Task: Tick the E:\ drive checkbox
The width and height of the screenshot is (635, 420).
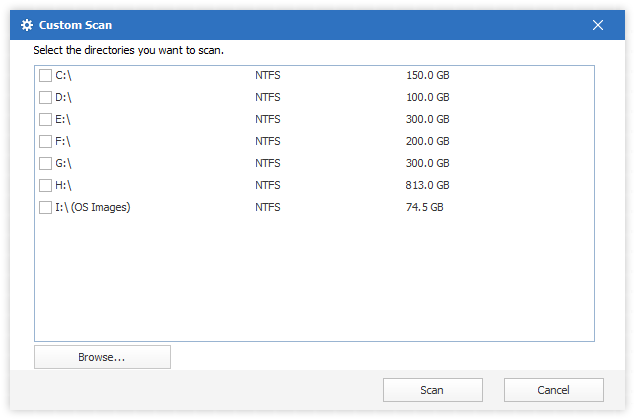Action: [x=45, y=119]
